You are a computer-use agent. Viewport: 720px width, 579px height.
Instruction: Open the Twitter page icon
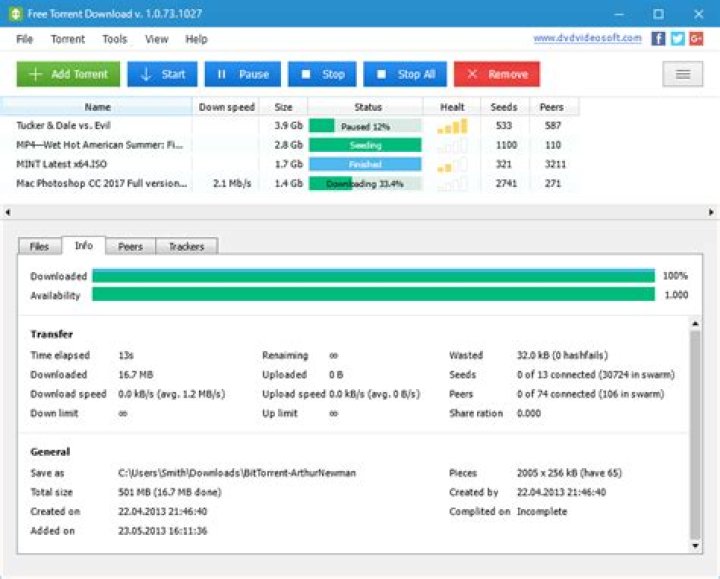tap(677, 39)
